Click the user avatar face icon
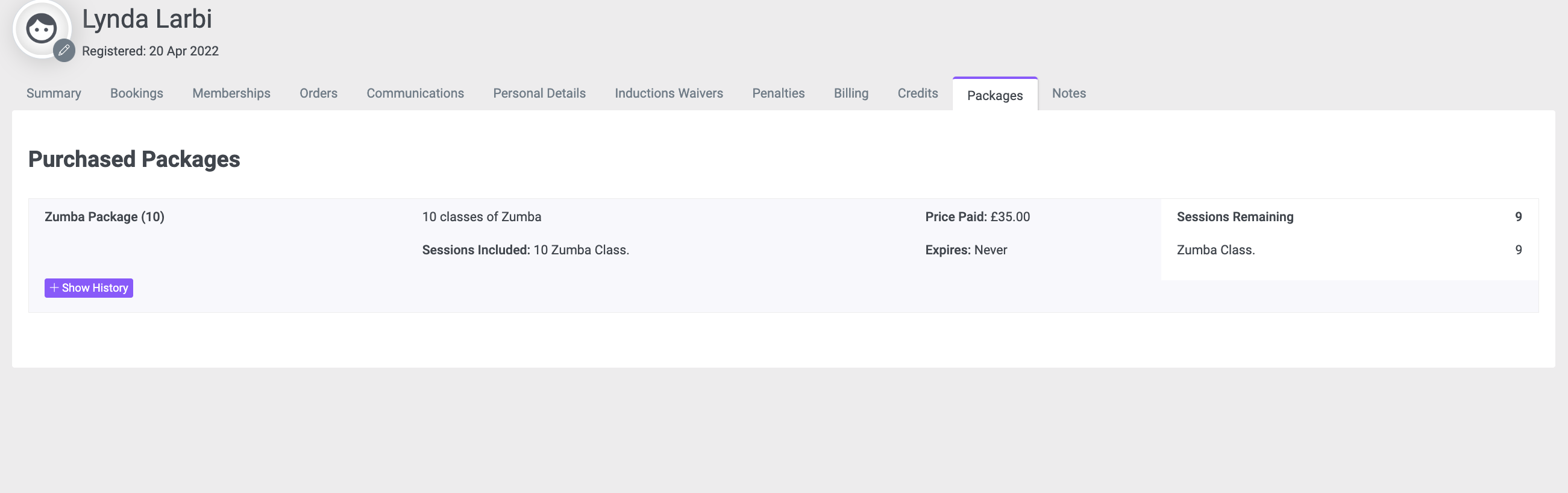Image resolution: width=1568 pixels, height=493 pixels. click(42, 28)
